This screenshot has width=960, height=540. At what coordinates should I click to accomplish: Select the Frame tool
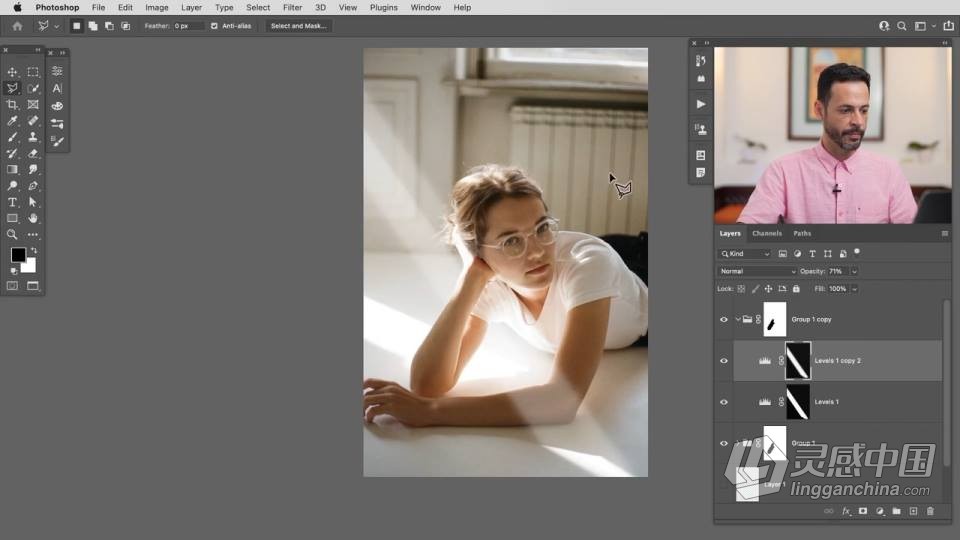33,105
